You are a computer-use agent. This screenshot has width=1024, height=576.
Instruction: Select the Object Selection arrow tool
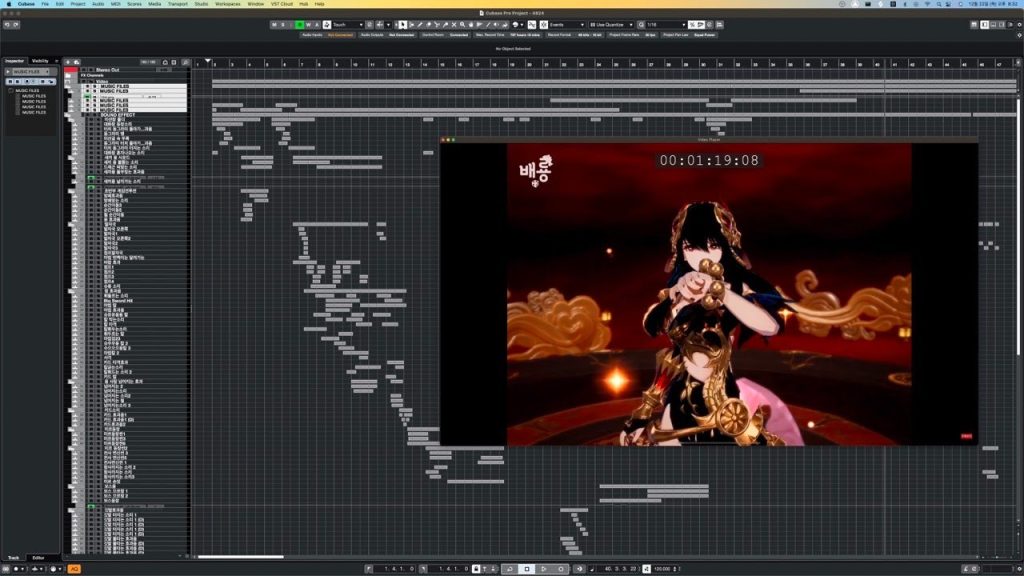(402, 25)
